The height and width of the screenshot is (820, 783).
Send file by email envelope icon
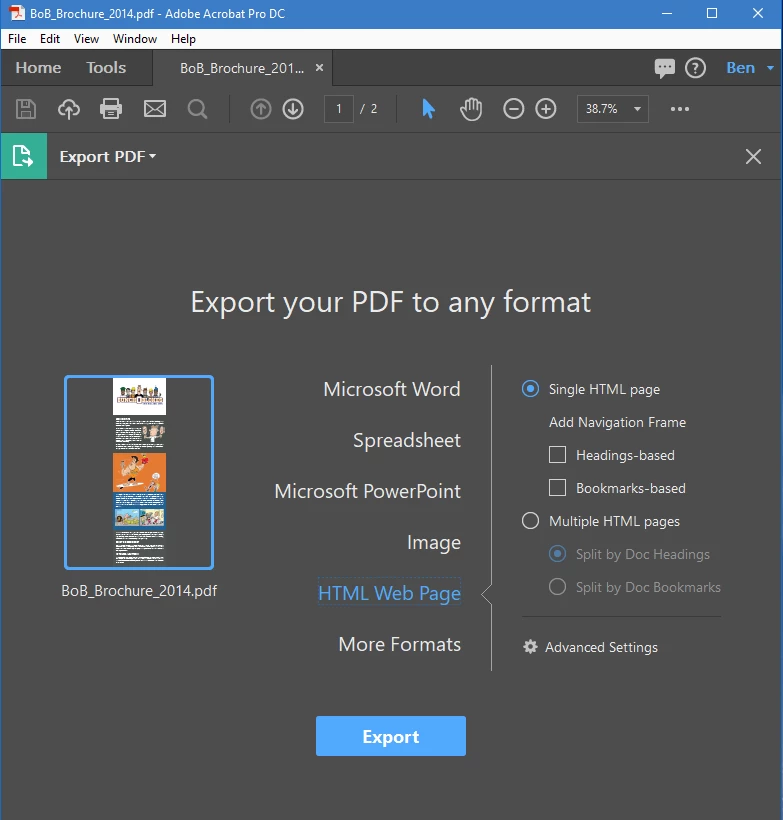(155, 109)
